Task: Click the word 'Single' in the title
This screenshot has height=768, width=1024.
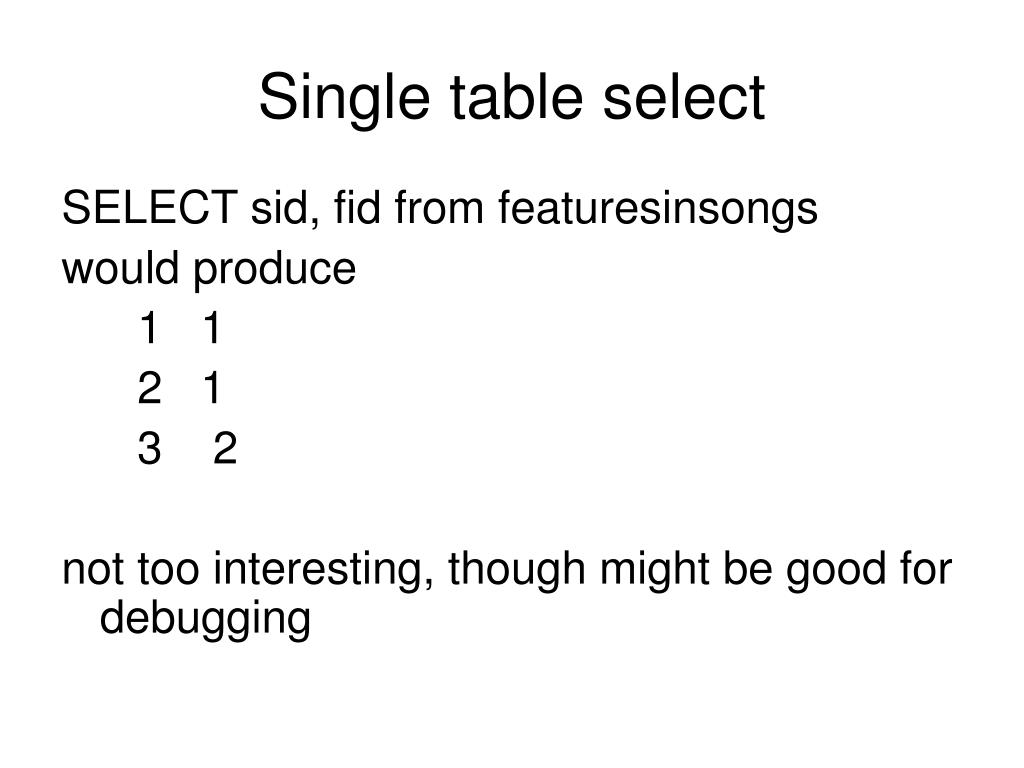Action: pyautogui.click(x=344, y=99)
